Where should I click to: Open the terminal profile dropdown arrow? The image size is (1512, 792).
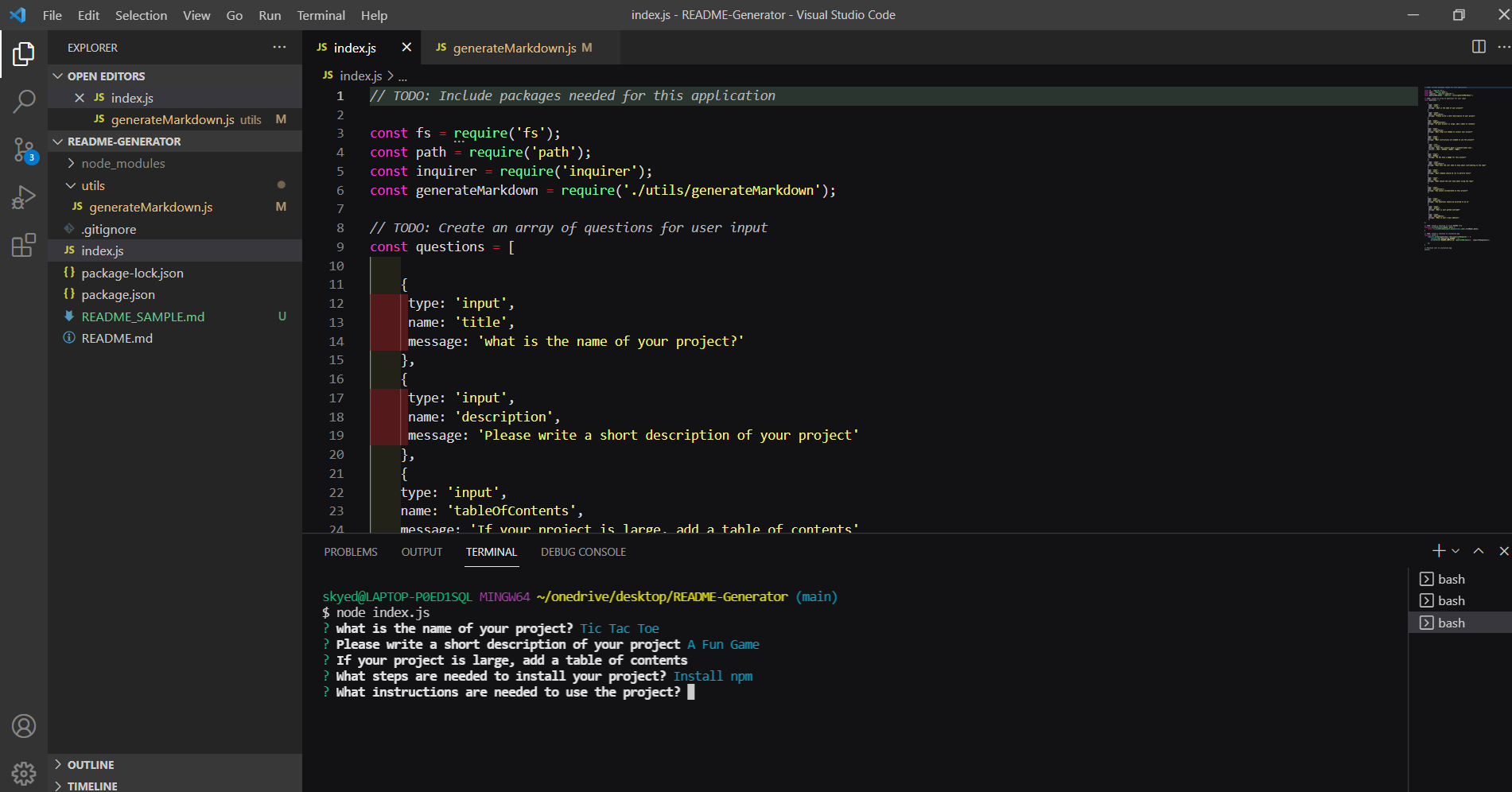point(1456,550)
